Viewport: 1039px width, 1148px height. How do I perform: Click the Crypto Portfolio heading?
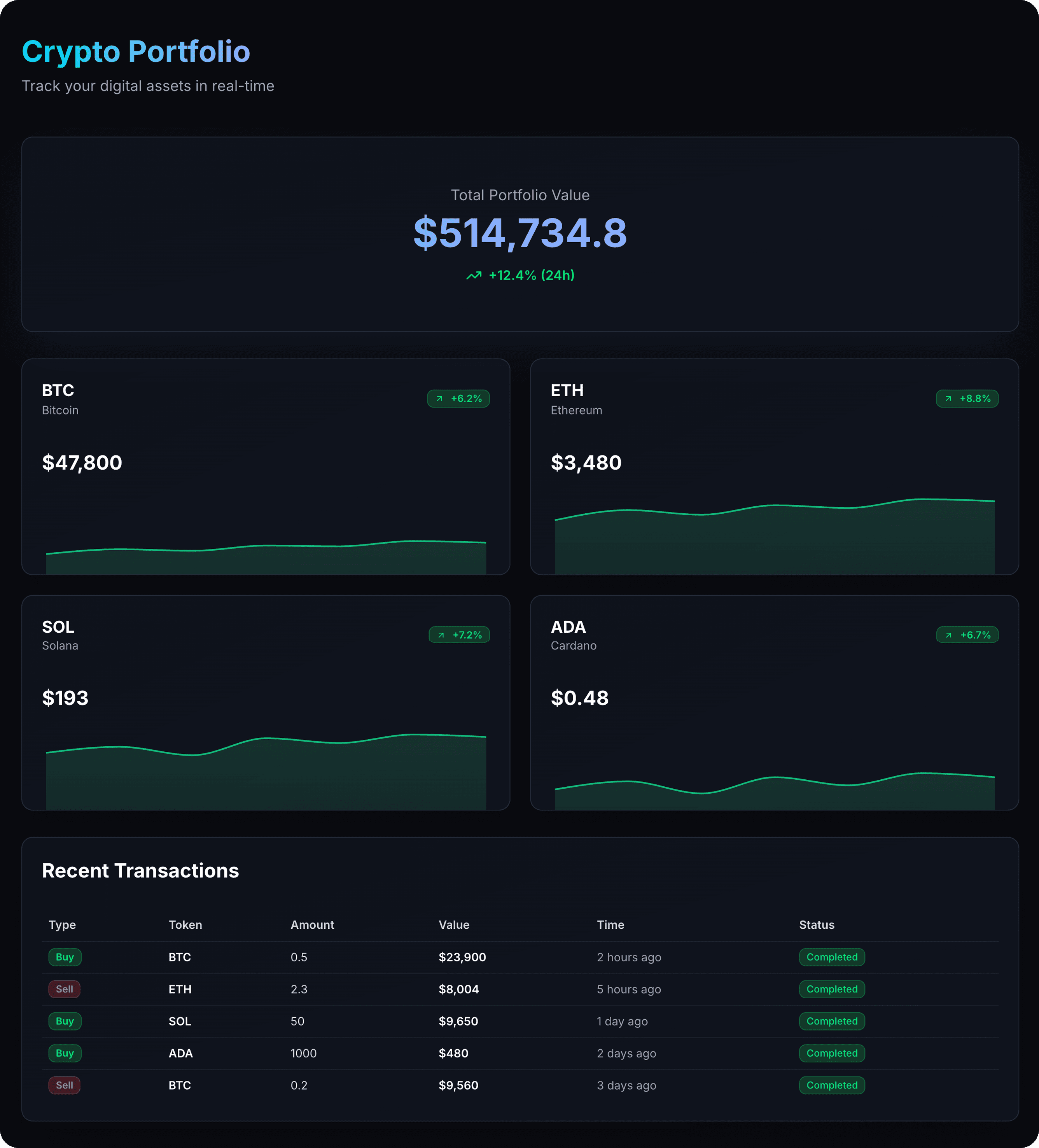tap(136, 52)
